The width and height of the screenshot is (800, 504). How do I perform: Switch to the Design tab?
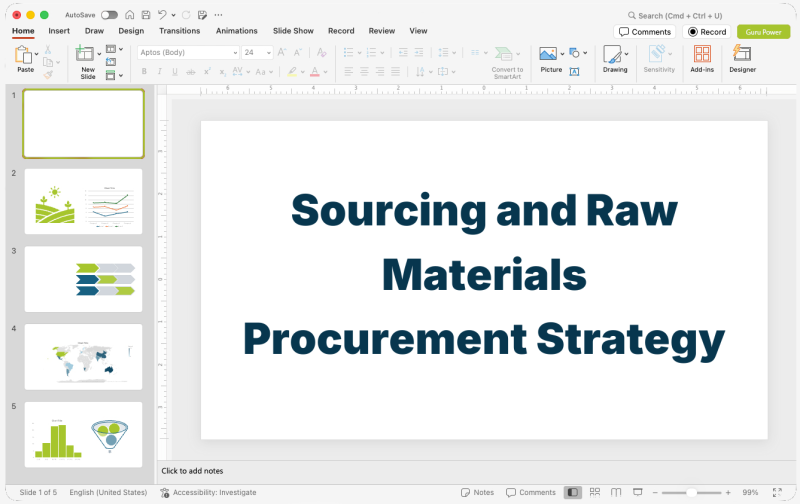pos(131,31)
